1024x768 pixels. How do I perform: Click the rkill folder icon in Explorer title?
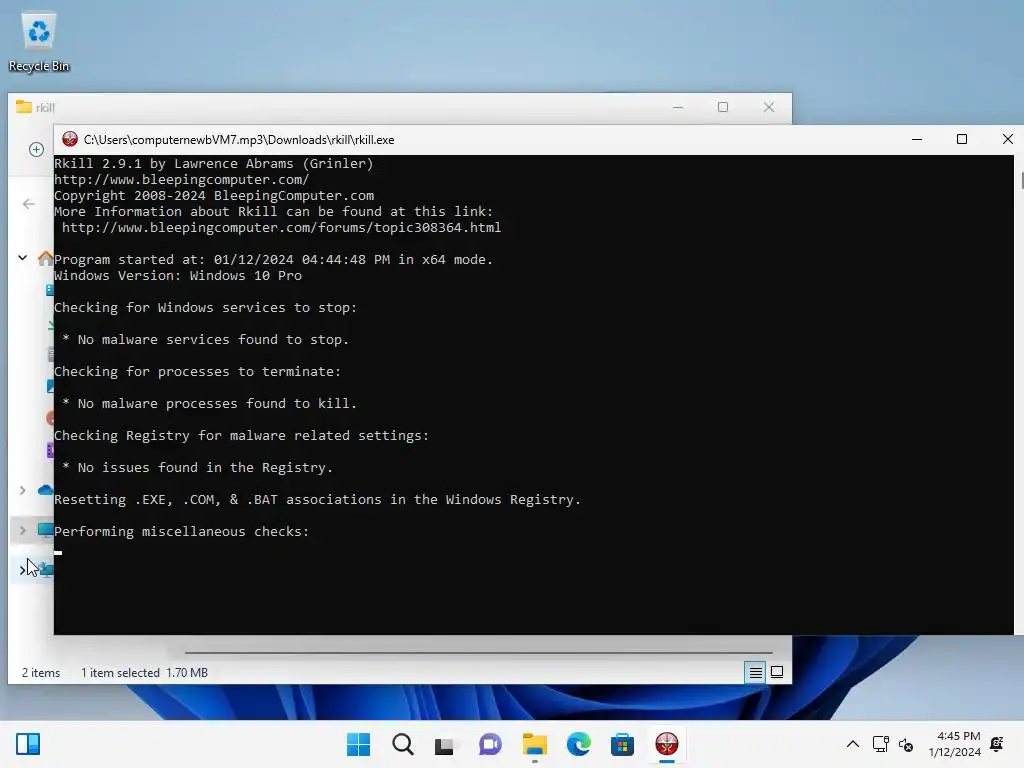24,107
